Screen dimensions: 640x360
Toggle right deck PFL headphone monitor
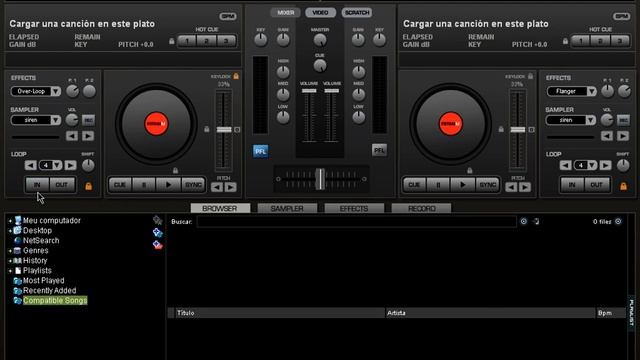pos(379,150)
